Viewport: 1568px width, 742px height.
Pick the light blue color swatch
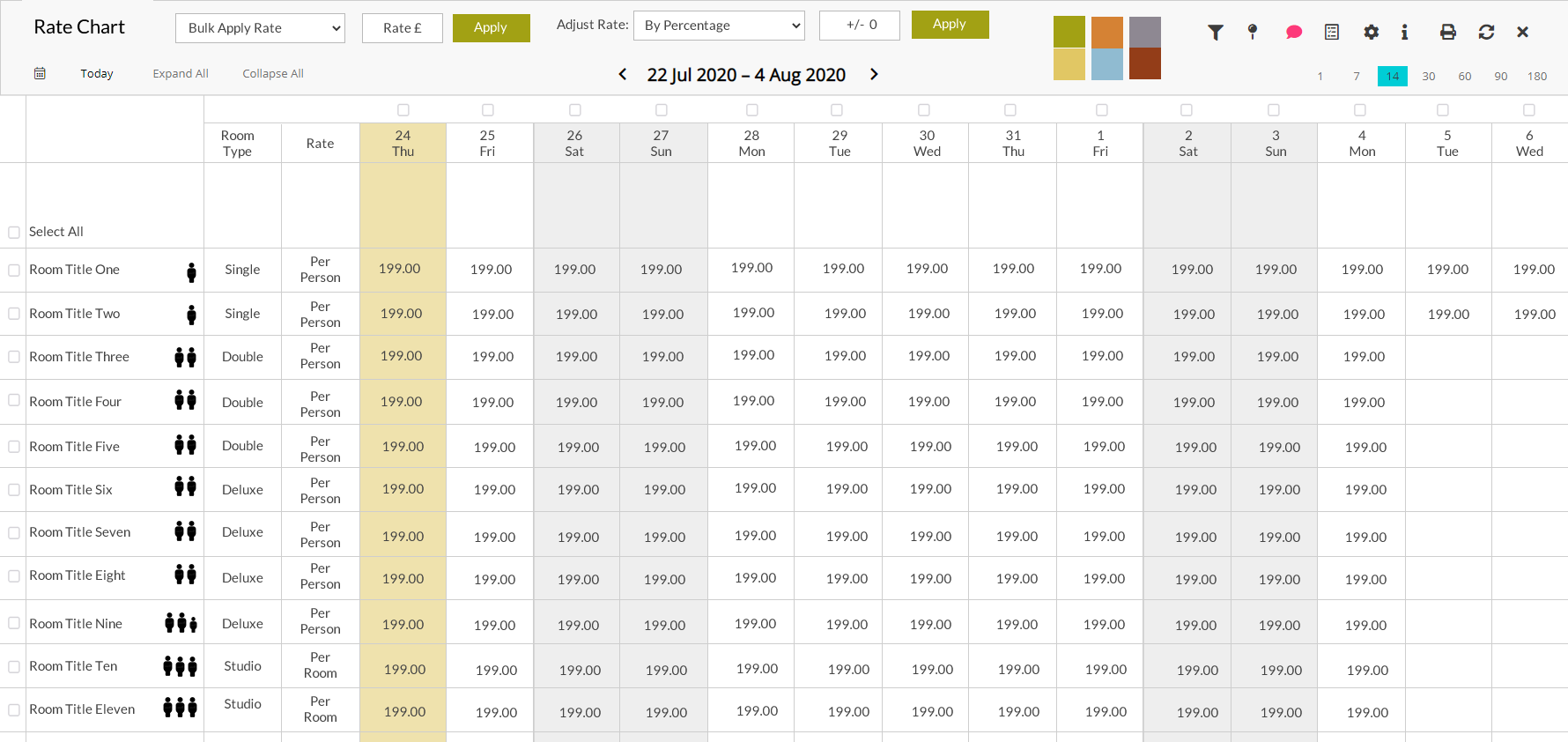click(x=1106, y=64)
